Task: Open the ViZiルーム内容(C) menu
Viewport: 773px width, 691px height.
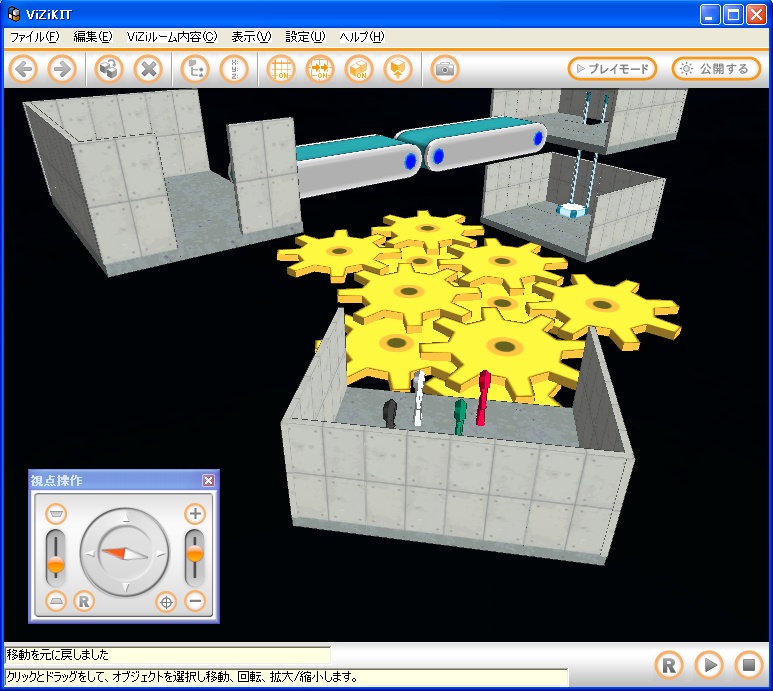Action: (171, 37)
